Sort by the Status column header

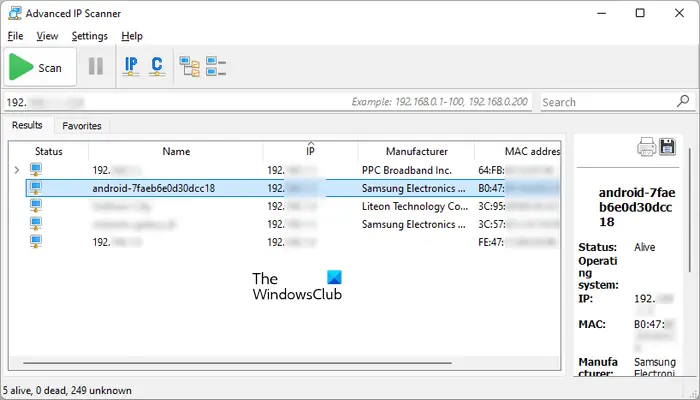[x=49, y=151]
